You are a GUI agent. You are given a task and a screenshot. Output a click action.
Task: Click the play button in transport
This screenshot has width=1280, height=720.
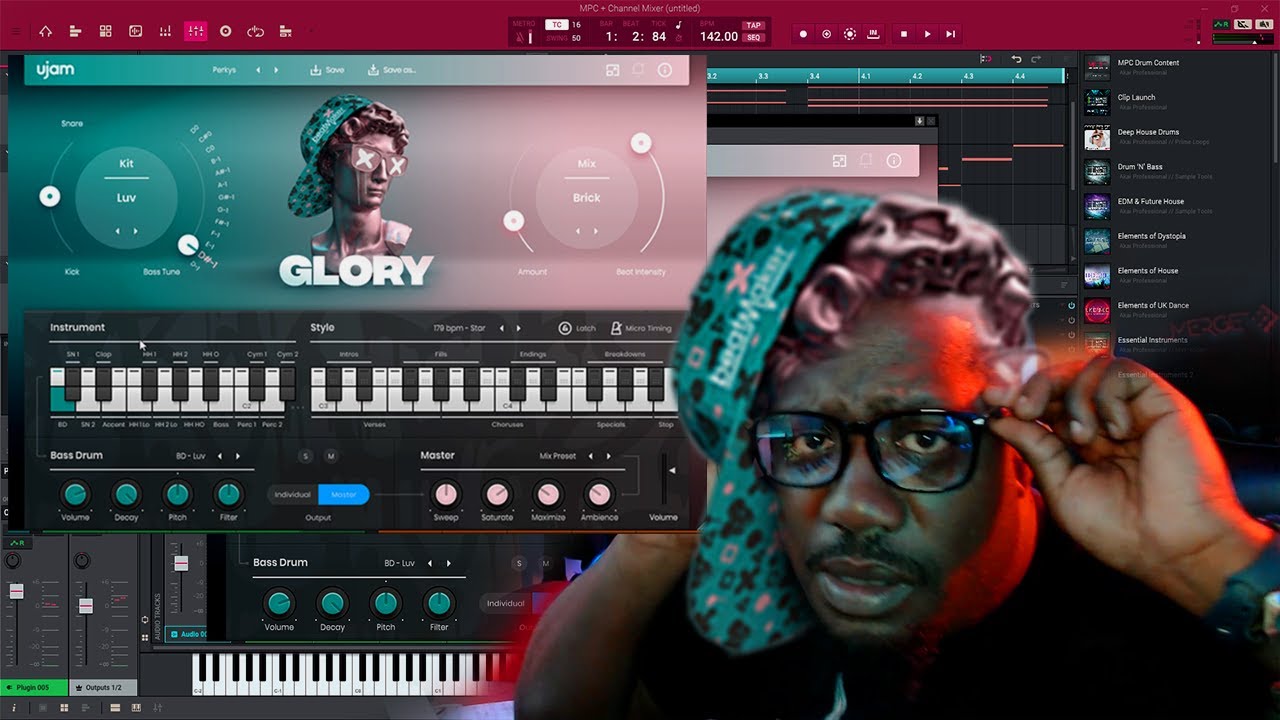pyautogui.click(x=927, y=34)
